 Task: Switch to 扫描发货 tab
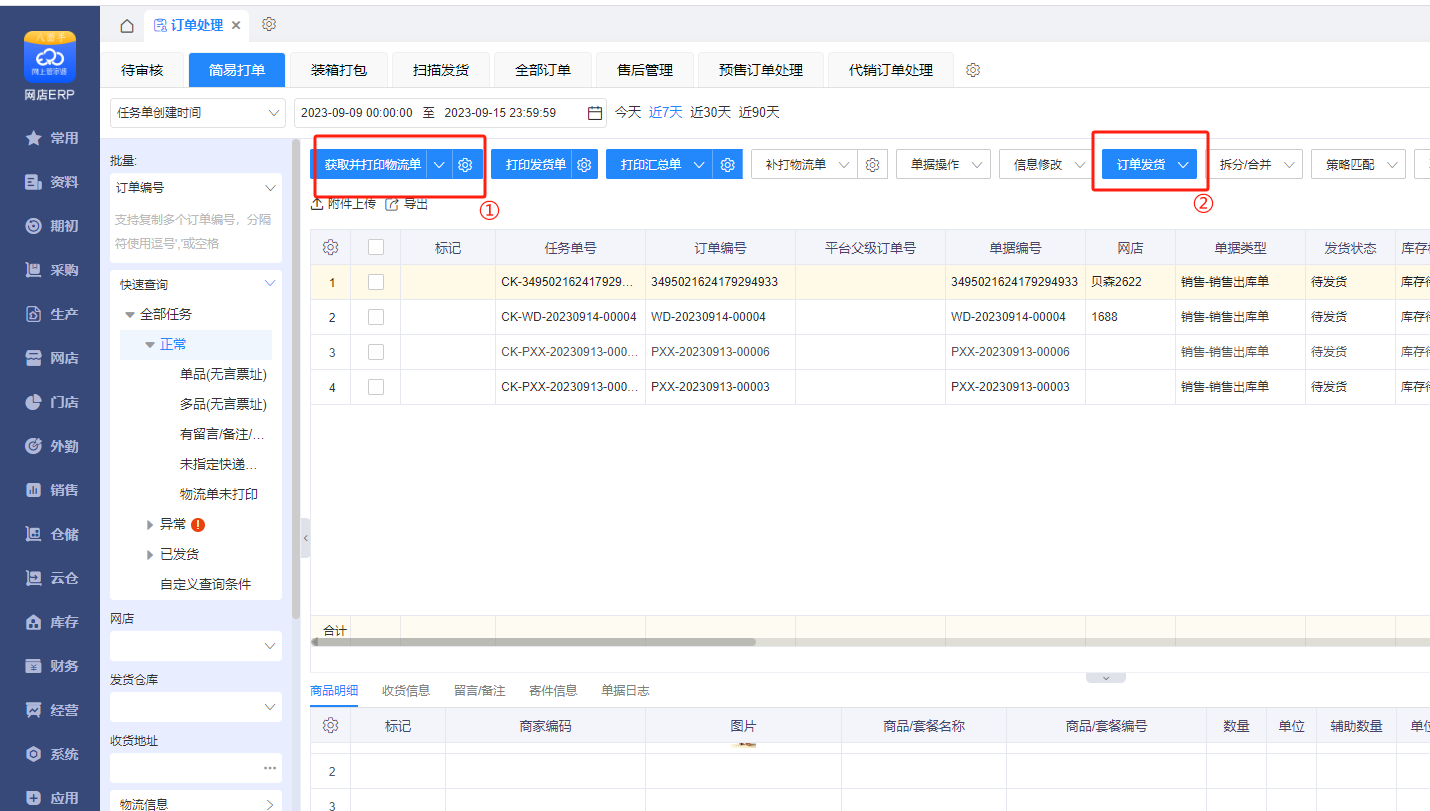(441, 70)
